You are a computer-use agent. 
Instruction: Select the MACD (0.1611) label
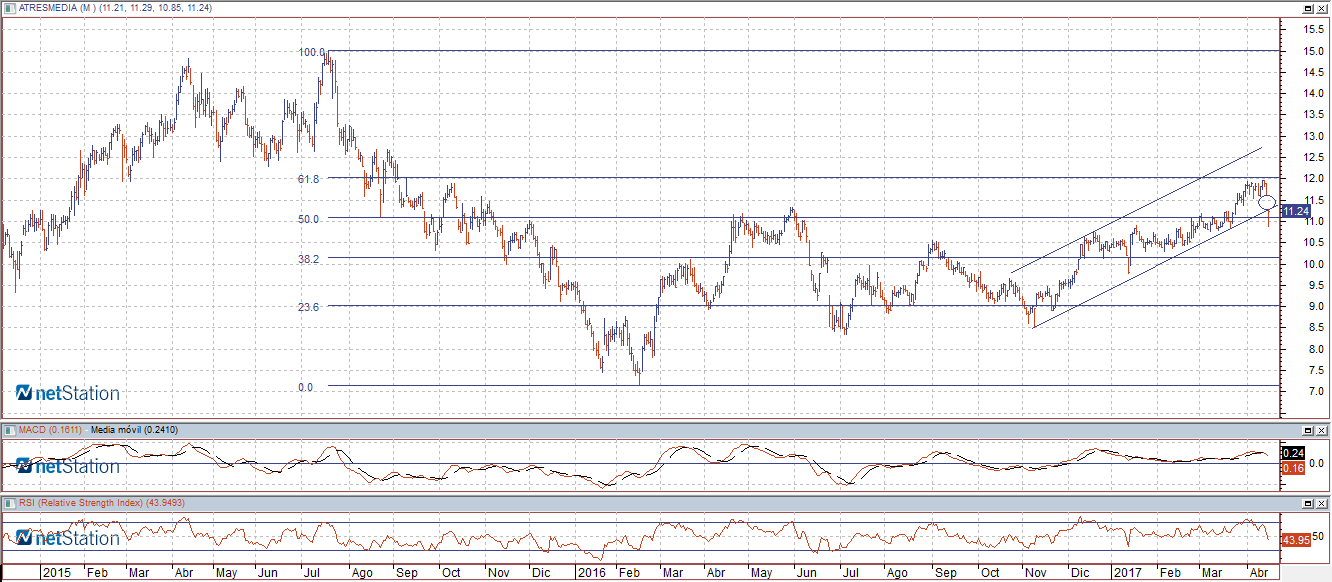click(x=51, y=430)
